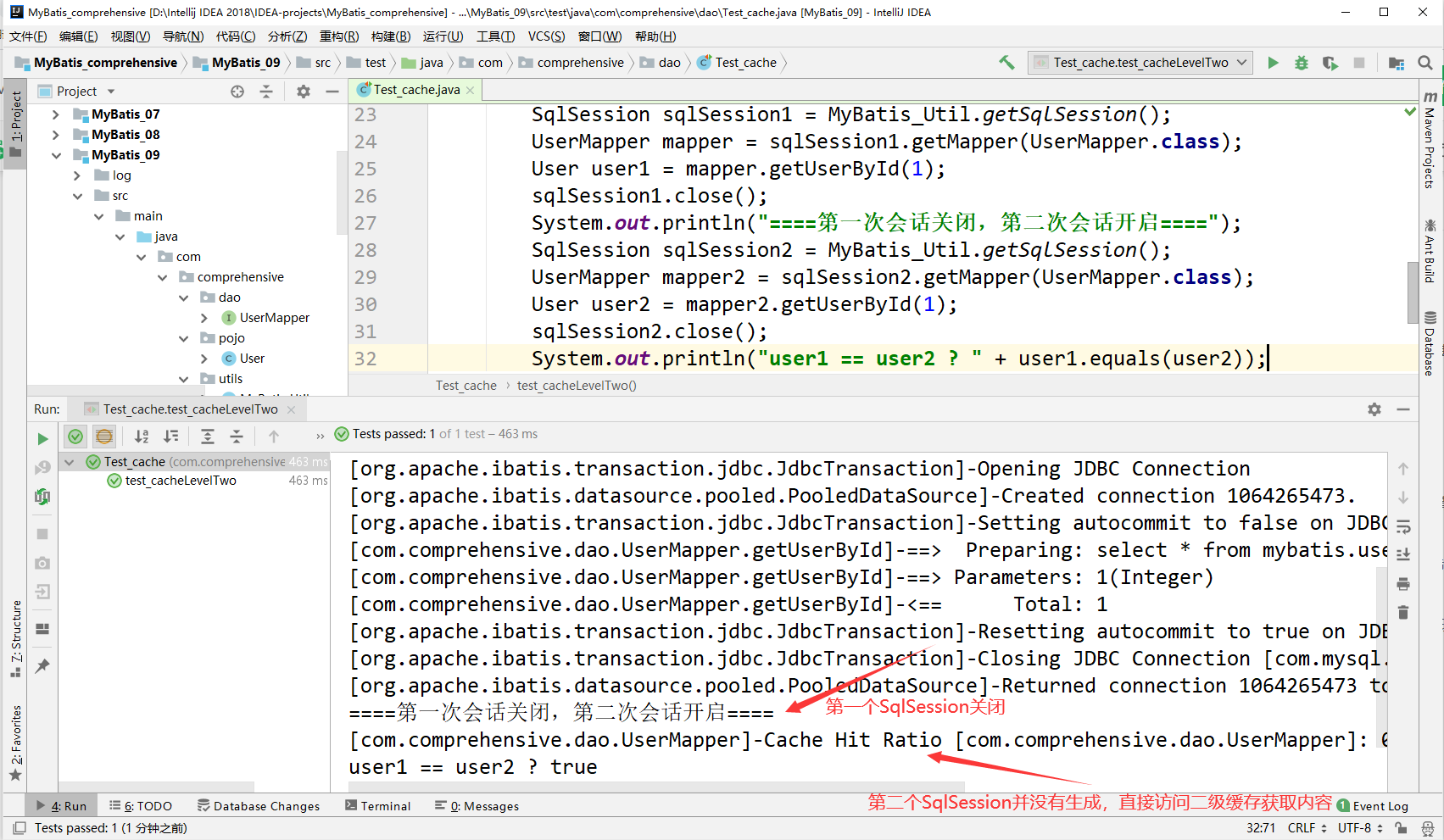Select UserMapper in project tree
This screenshot has width=1444, height=840.
pos(275,318)
